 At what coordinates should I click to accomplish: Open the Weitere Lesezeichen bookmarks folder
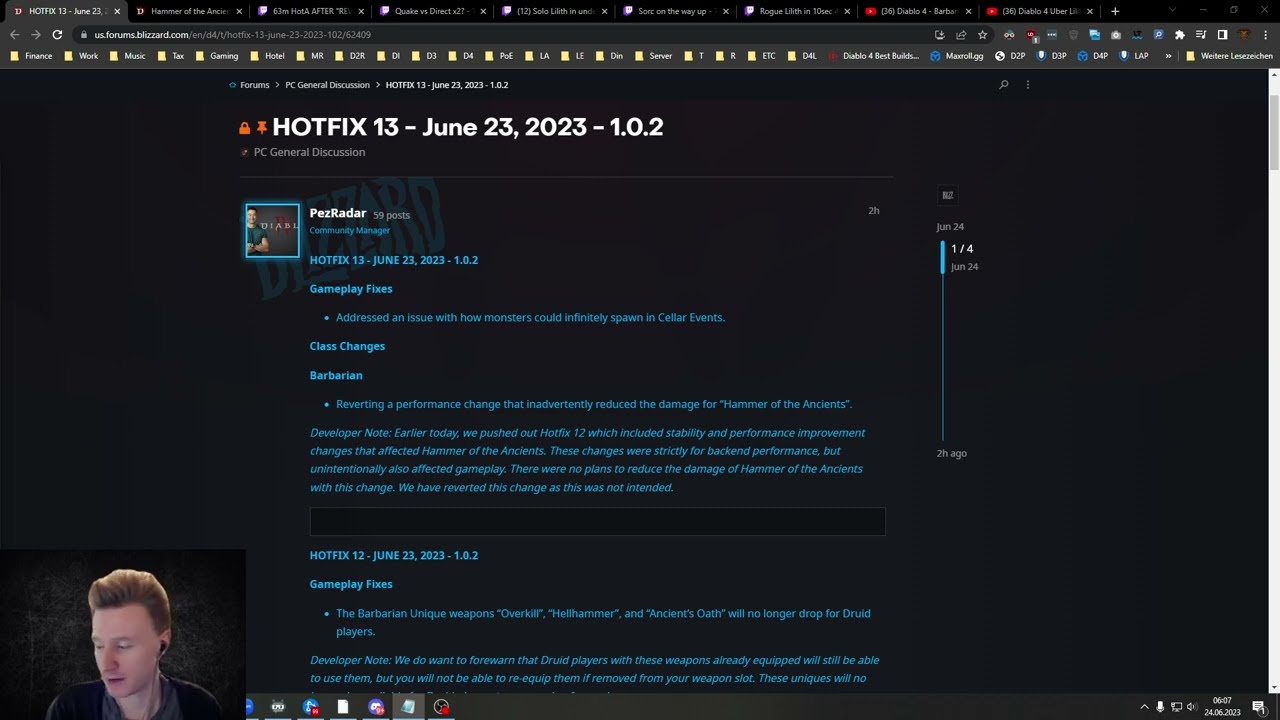tap(1229, 56)
